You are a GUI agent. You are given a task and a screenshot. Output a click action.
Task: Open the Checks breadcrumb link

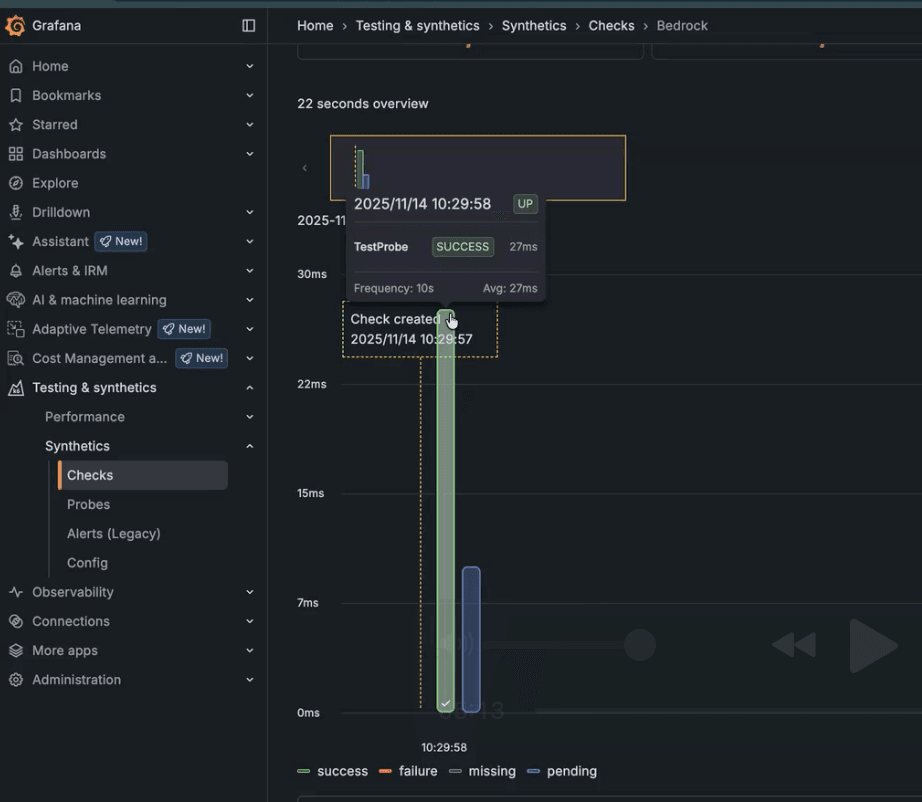pyautogui.click(x=611, y=25)
